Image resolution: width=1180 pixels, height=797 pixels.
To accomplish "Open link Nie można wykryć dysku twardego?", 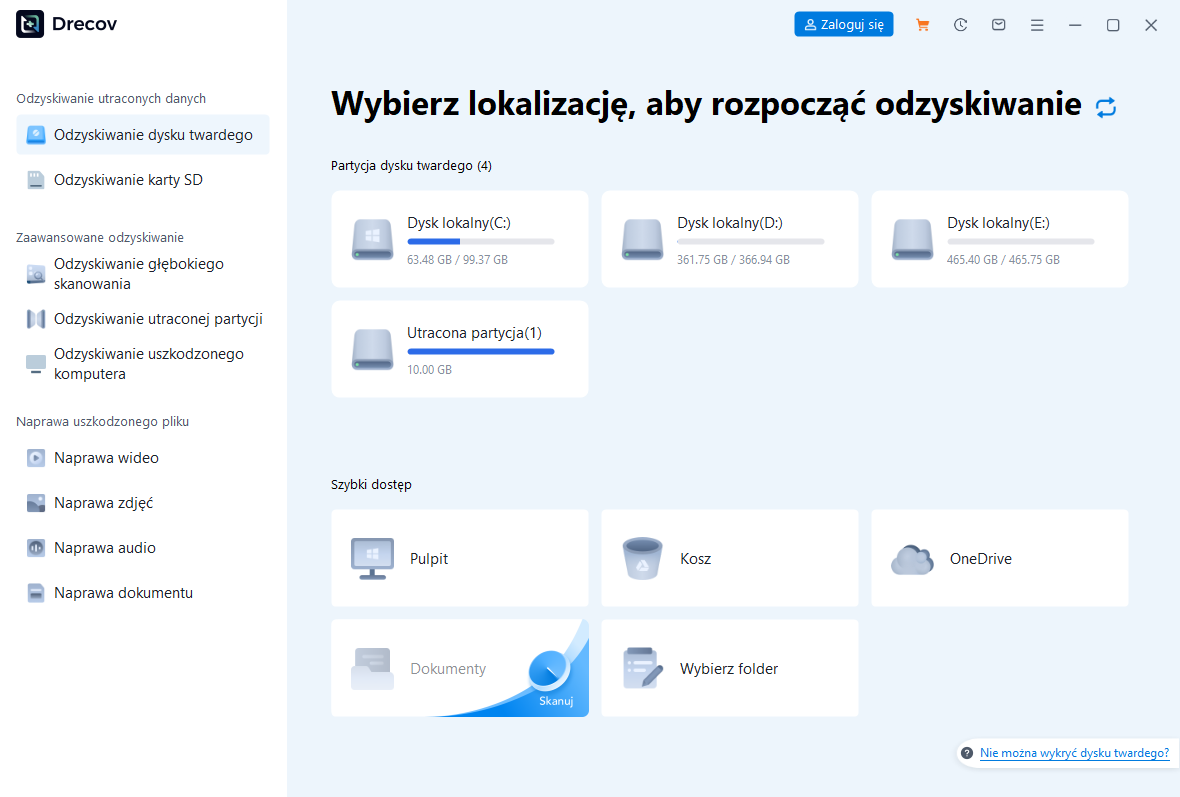I will [1073, 753].
